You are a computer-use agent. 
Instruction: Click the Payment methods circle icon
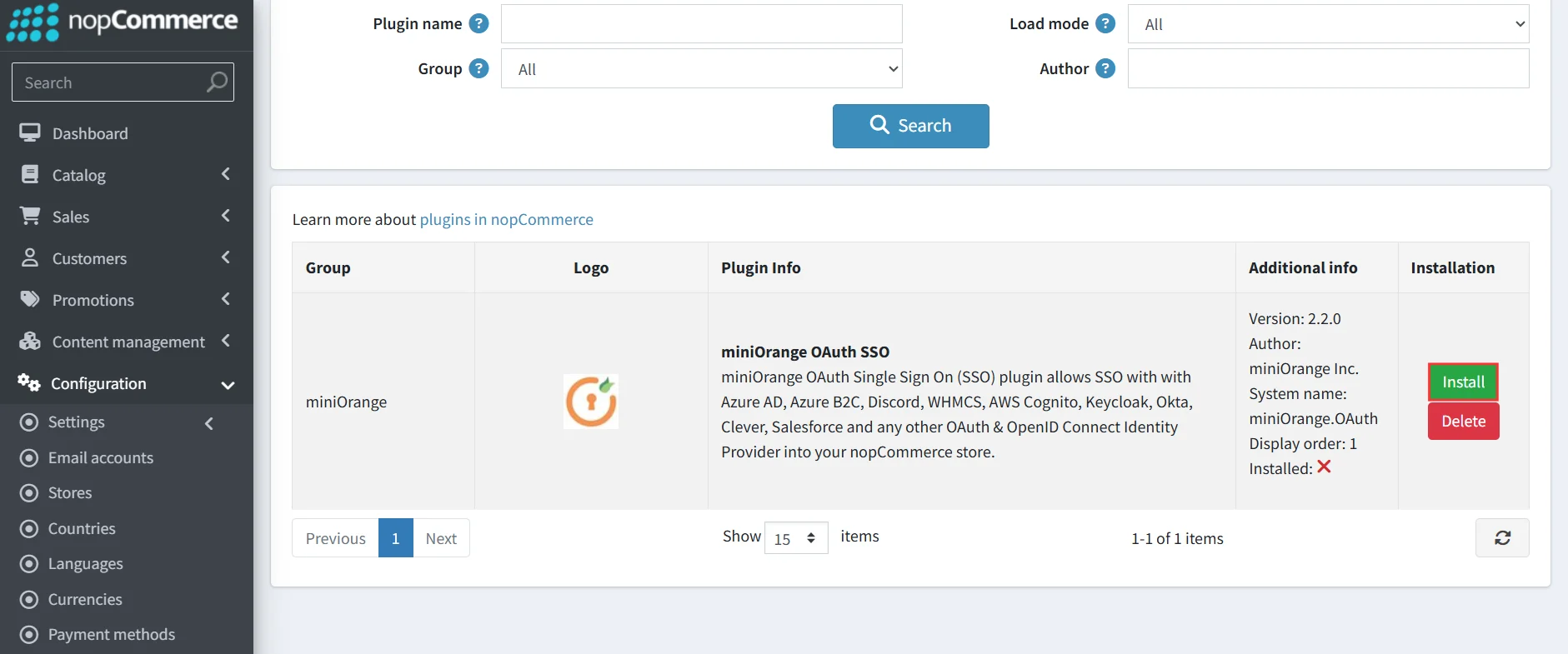pos(29,634)
